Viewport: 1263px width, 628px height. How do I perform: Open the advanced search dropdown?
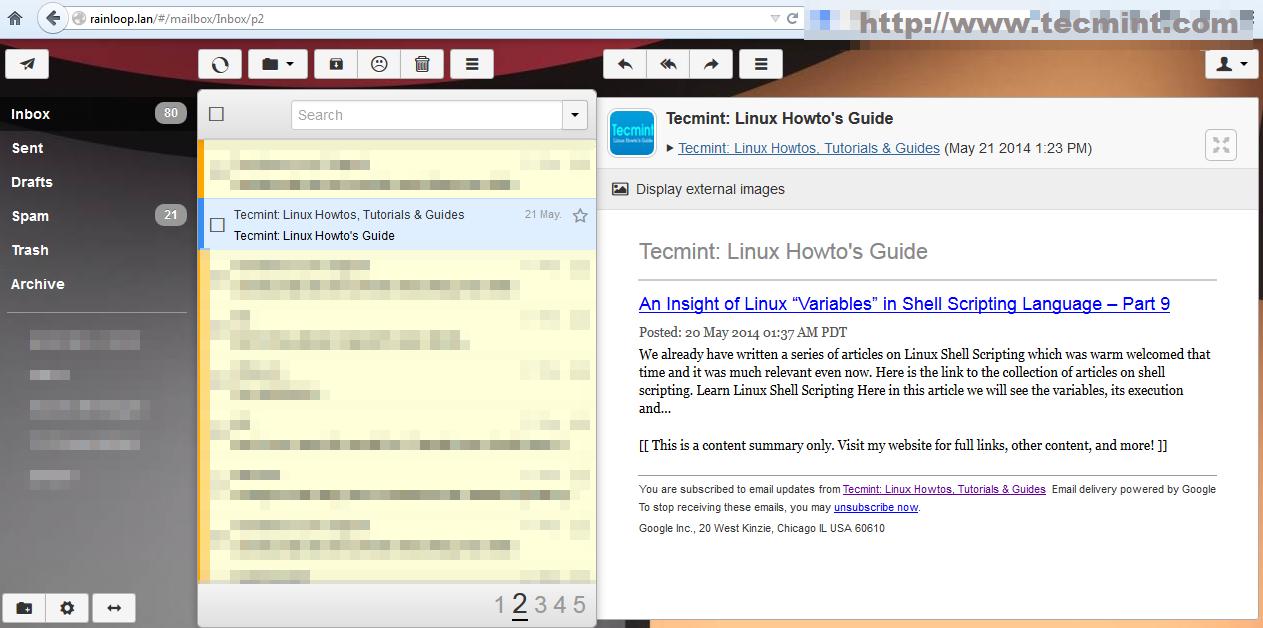575,115
